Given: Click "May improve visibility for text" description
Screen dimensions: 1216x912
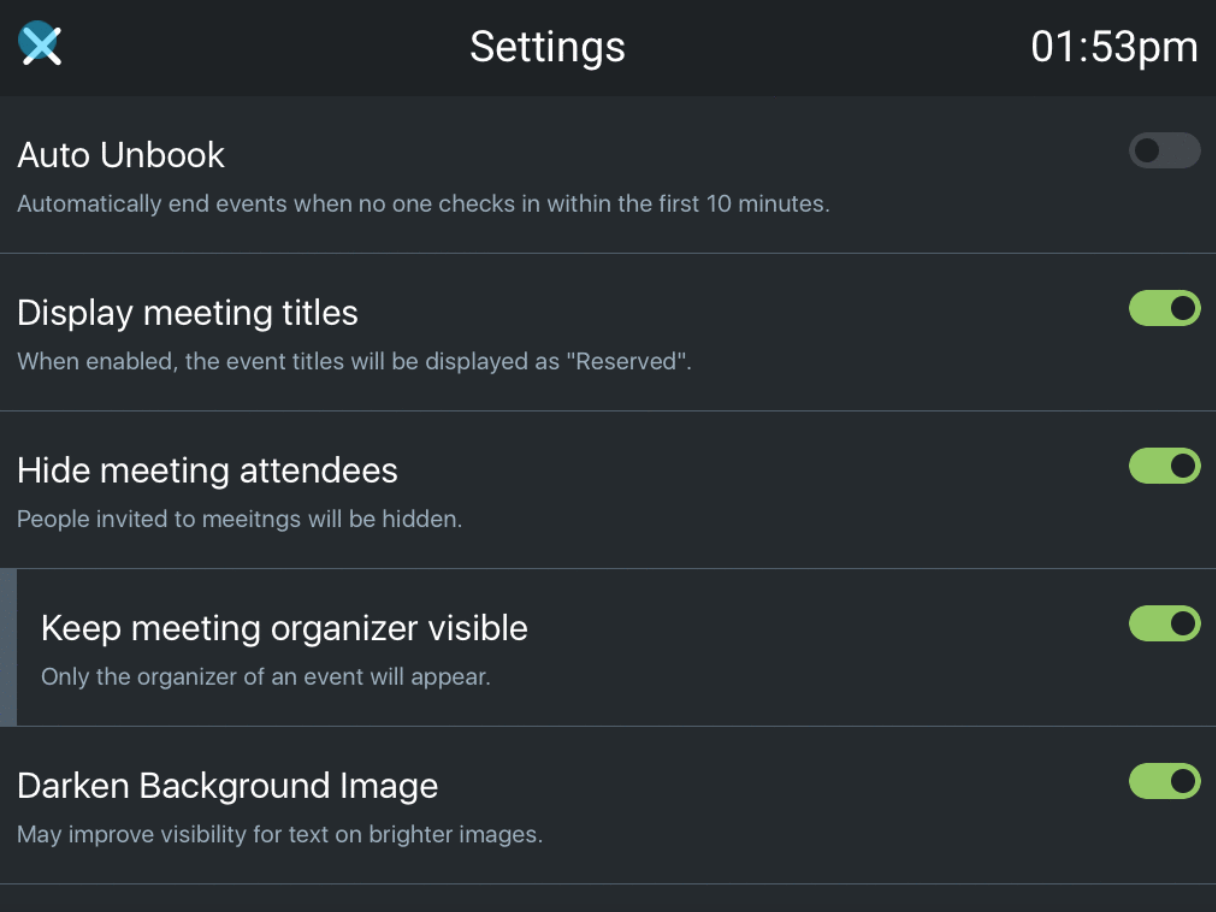Looking at the screenshot, I should pos(279,834).
